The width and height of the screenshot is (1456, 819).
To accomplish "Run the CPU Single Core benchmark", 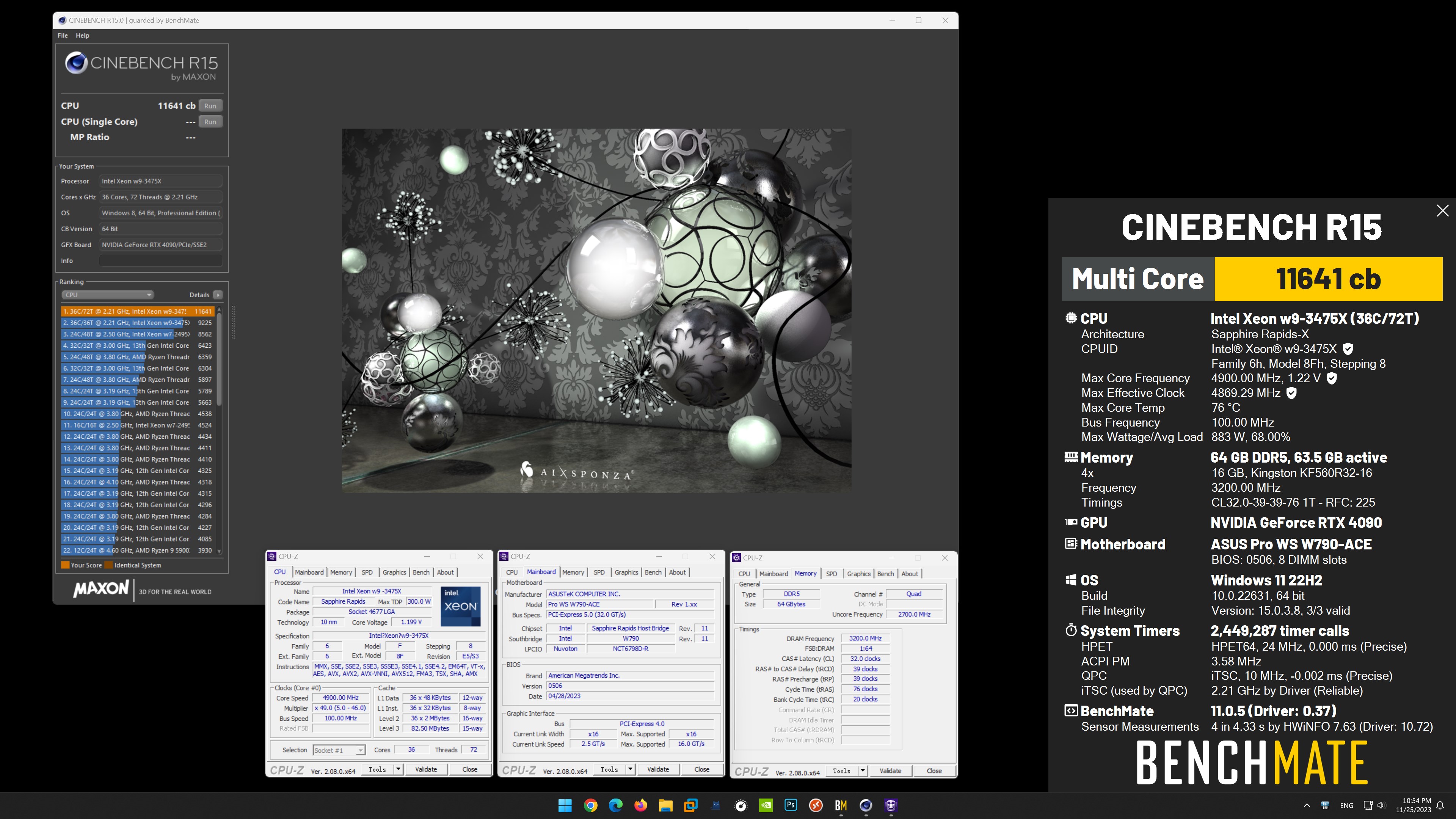I will tap(210, 121).
